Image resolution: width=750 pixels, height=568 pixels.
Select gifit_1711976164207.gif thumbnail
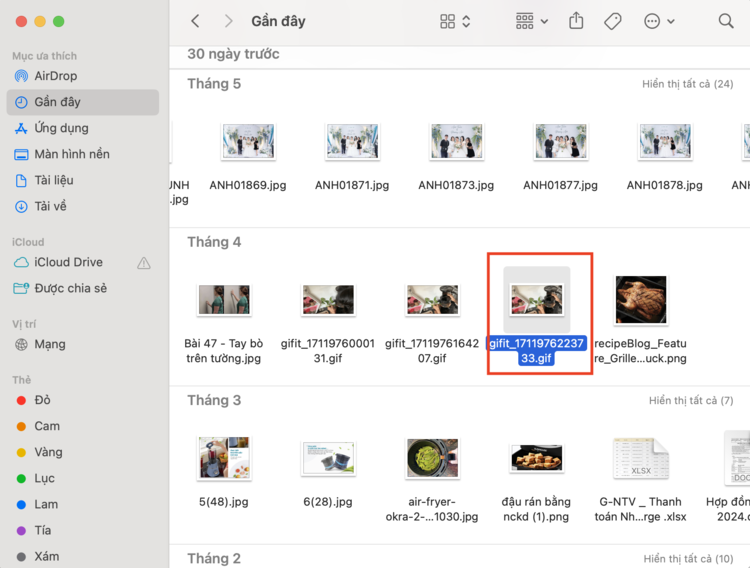point(432,300)
